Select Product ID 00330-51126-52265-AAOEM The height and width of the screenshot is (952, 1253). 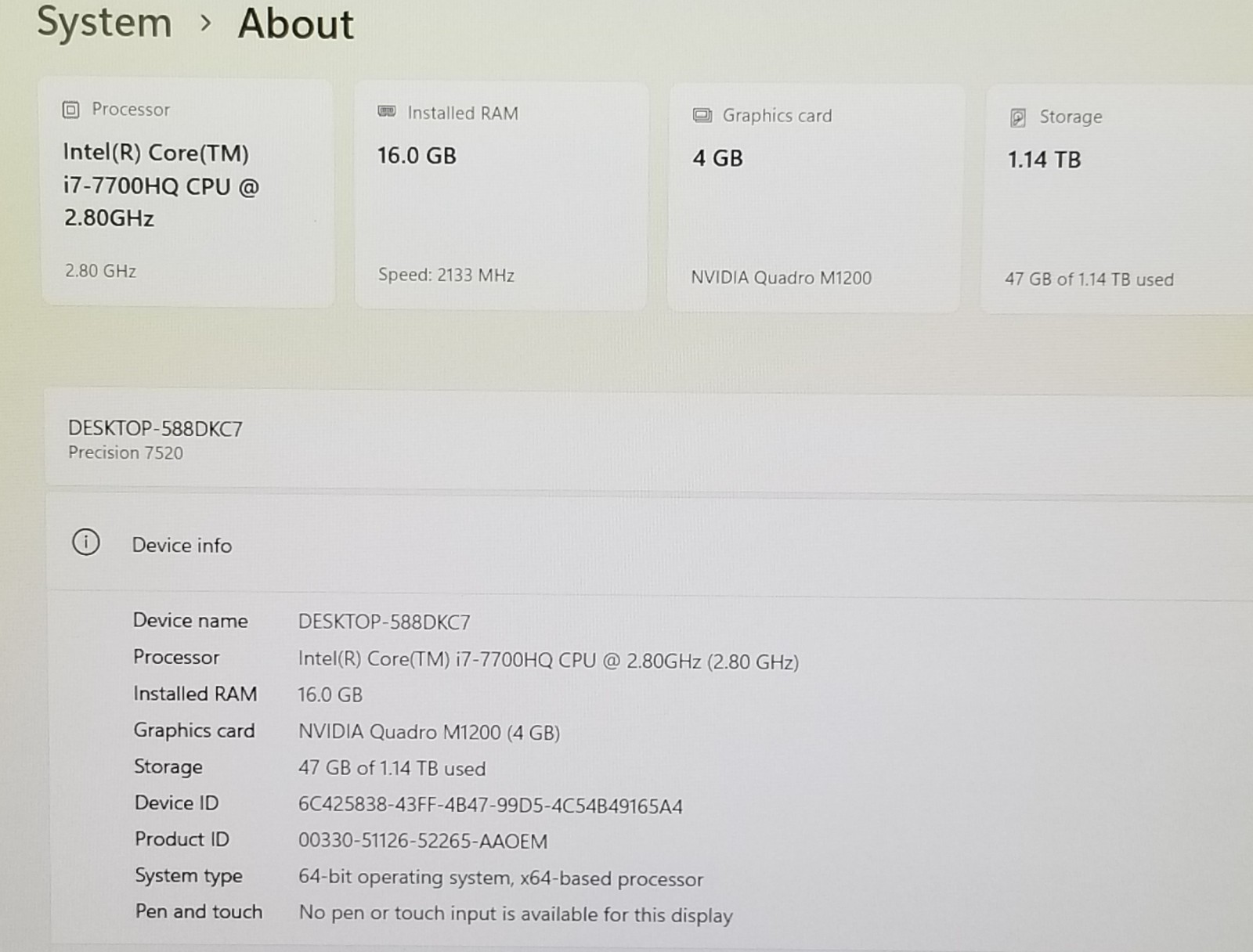pos(423,841)
